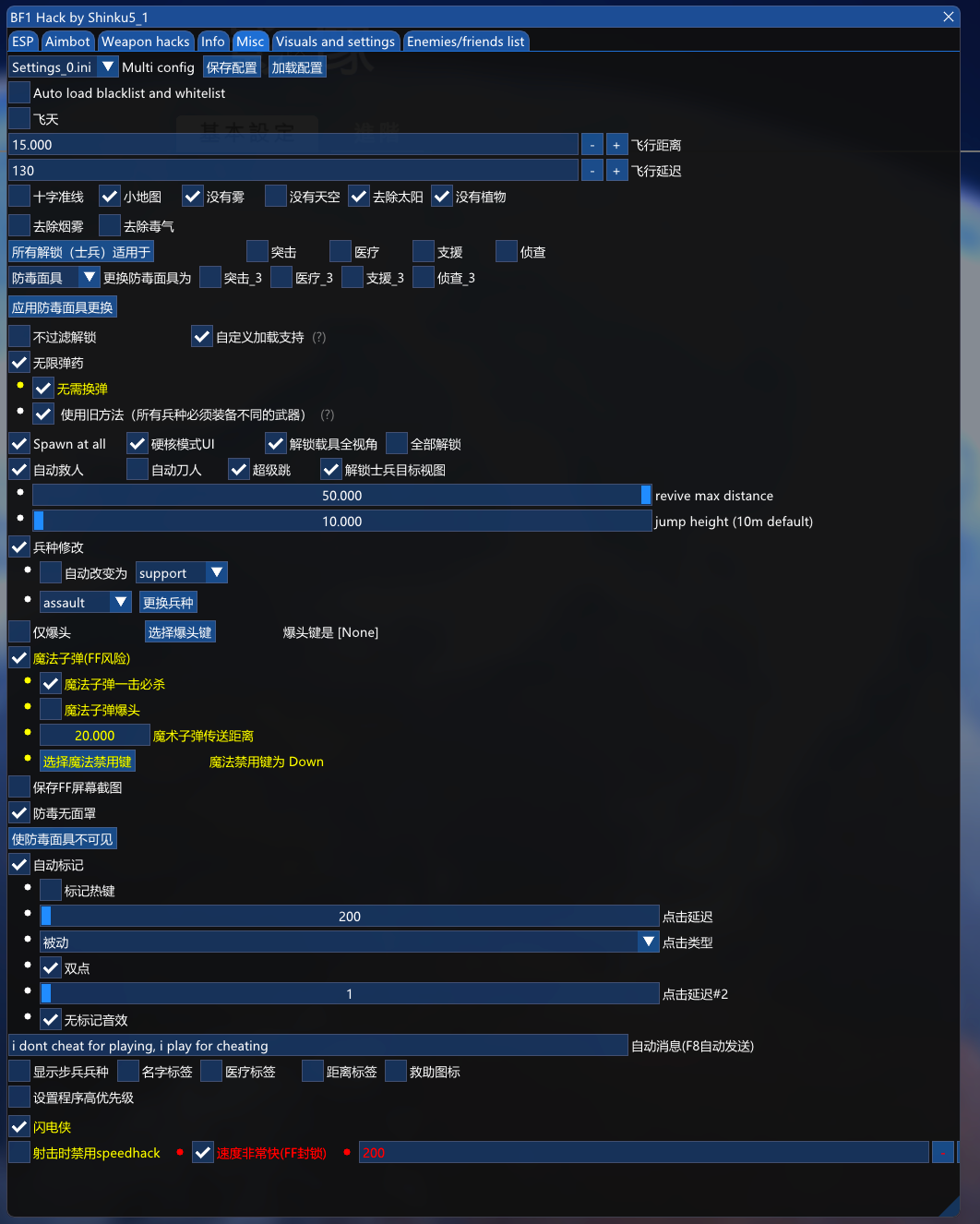
Task: Increase 飞行延迟 with the plus button
Action: click(x=616, y=171)
